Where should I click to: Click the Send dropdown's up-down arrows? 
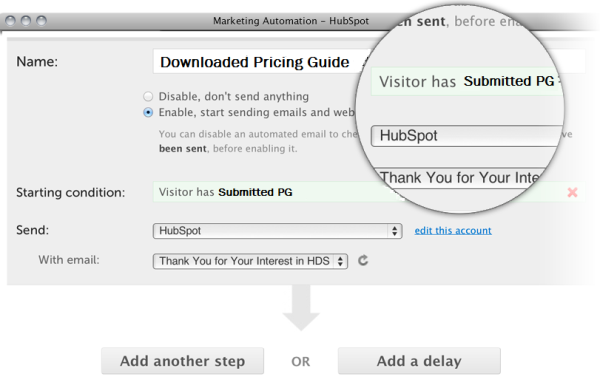[x=395, y=231]
